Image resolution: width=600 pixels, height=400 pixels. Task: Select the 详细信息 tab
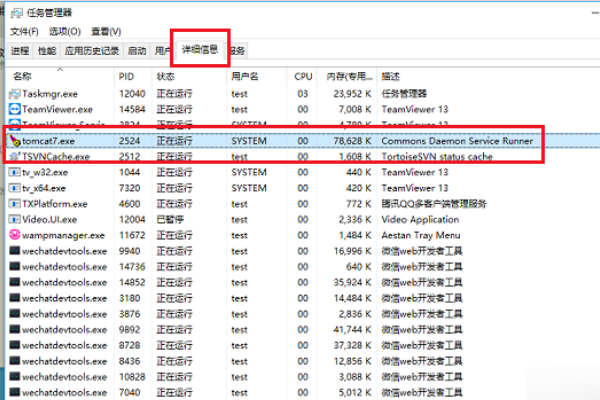click(x=200, y=49)
